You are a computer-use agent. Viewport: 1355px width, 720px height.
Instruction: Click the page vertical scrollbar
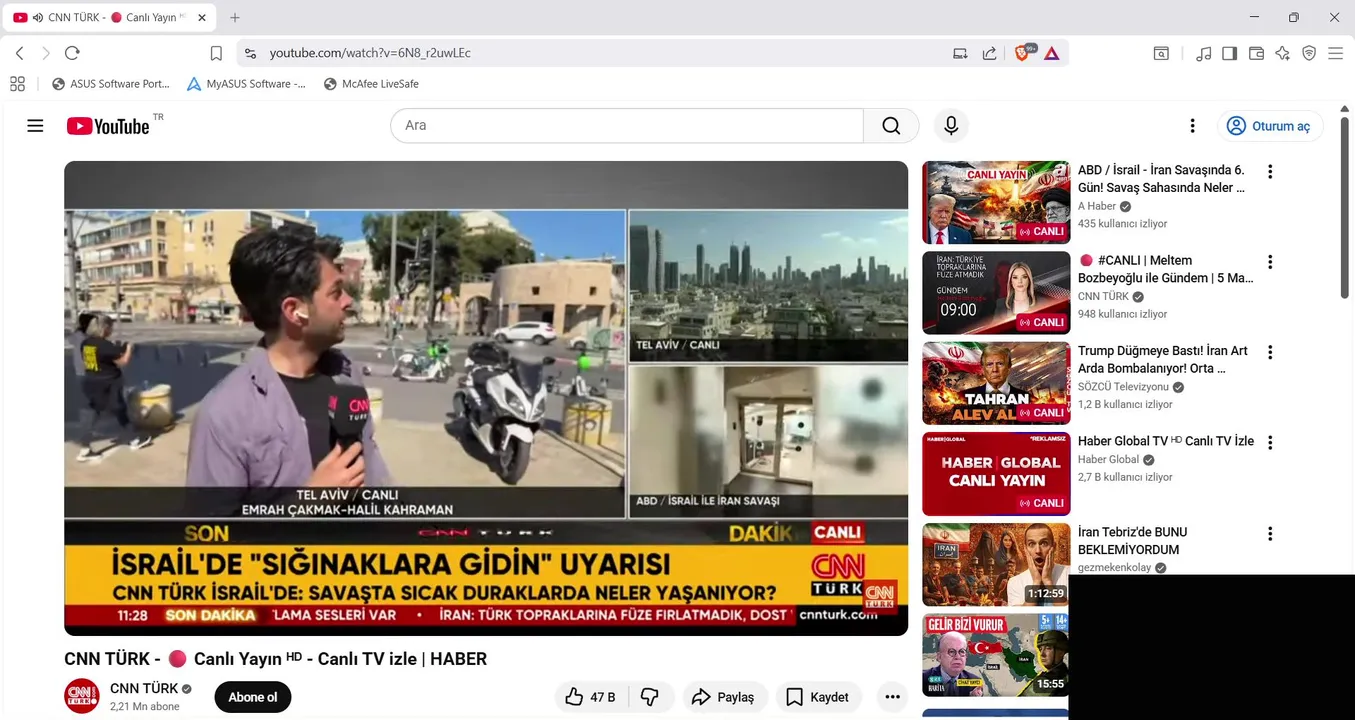tap(1345, 207)
